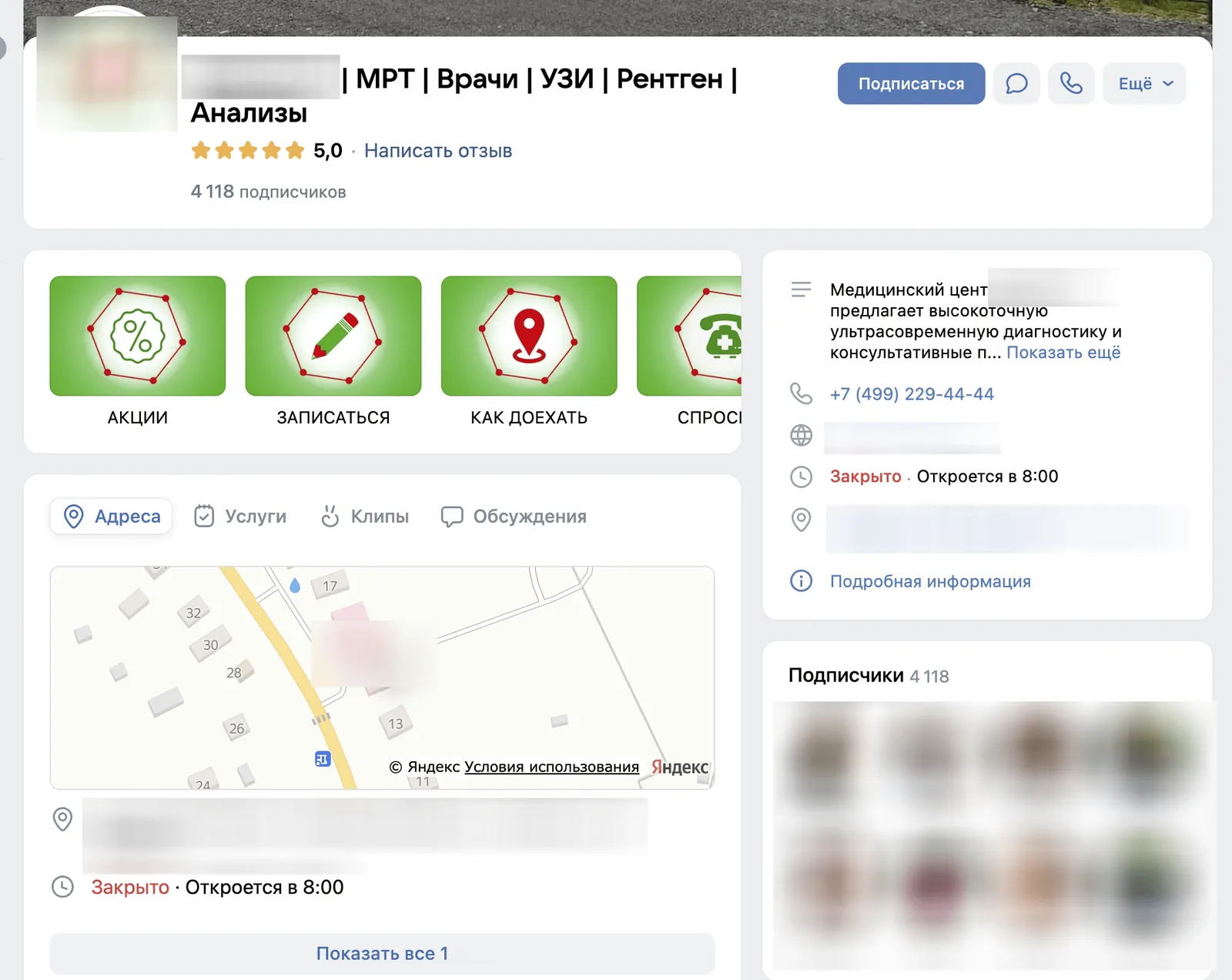Viewport: 1232px width, 980px height.
Task: Open the Написать отзыв link
Action: tap(438, 151)
